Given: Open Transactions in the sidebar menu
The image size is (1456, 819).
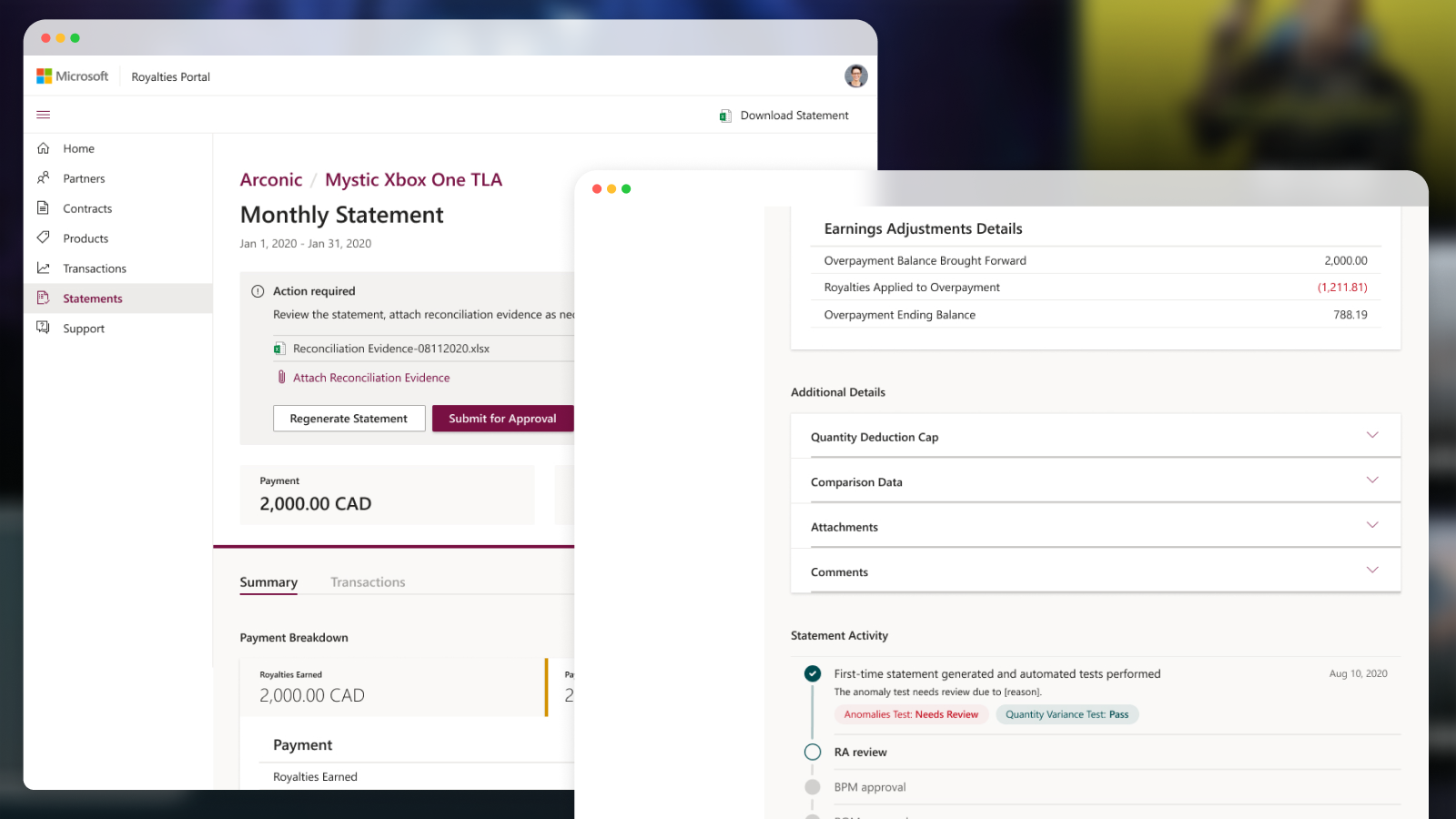Looking at the screenshot, I should pos(118,268).
